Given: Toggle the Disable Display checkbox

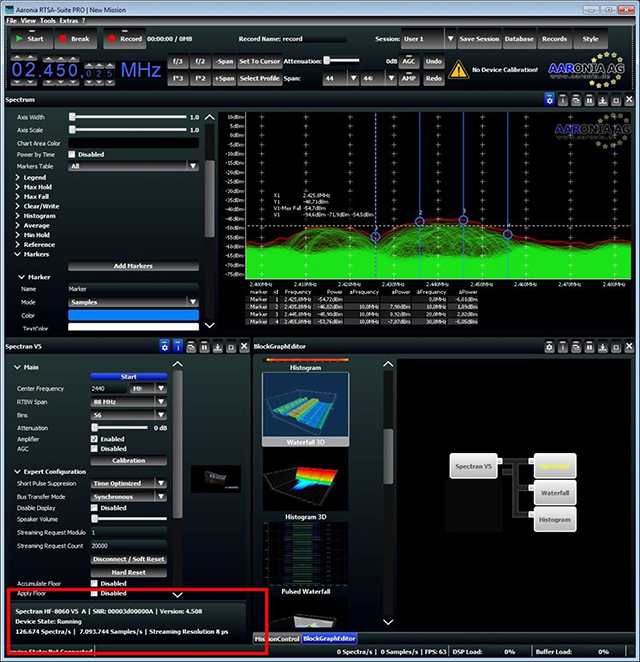Looking at the screenshot, I should tap(94, 508).
